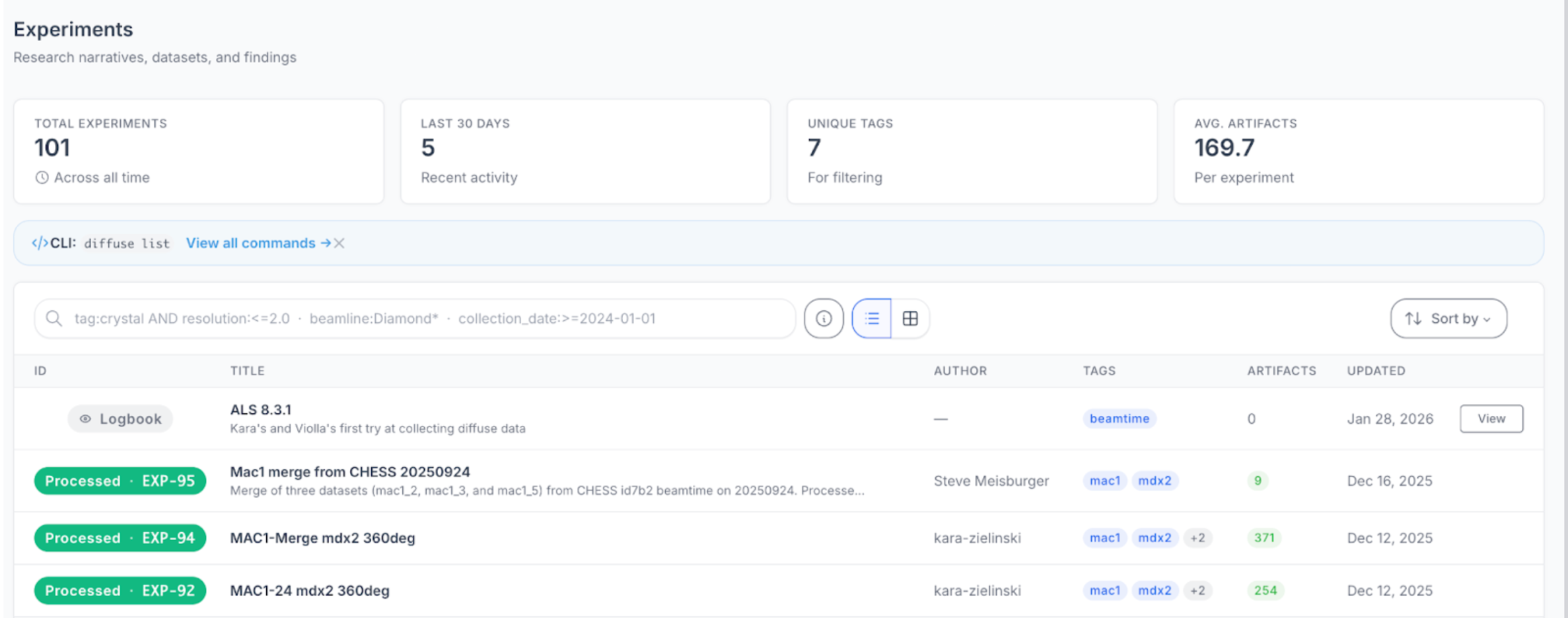Toggle list layout view on
Image resolution: width=1568 pixels, height=618 pixels.
coord(871,318)
